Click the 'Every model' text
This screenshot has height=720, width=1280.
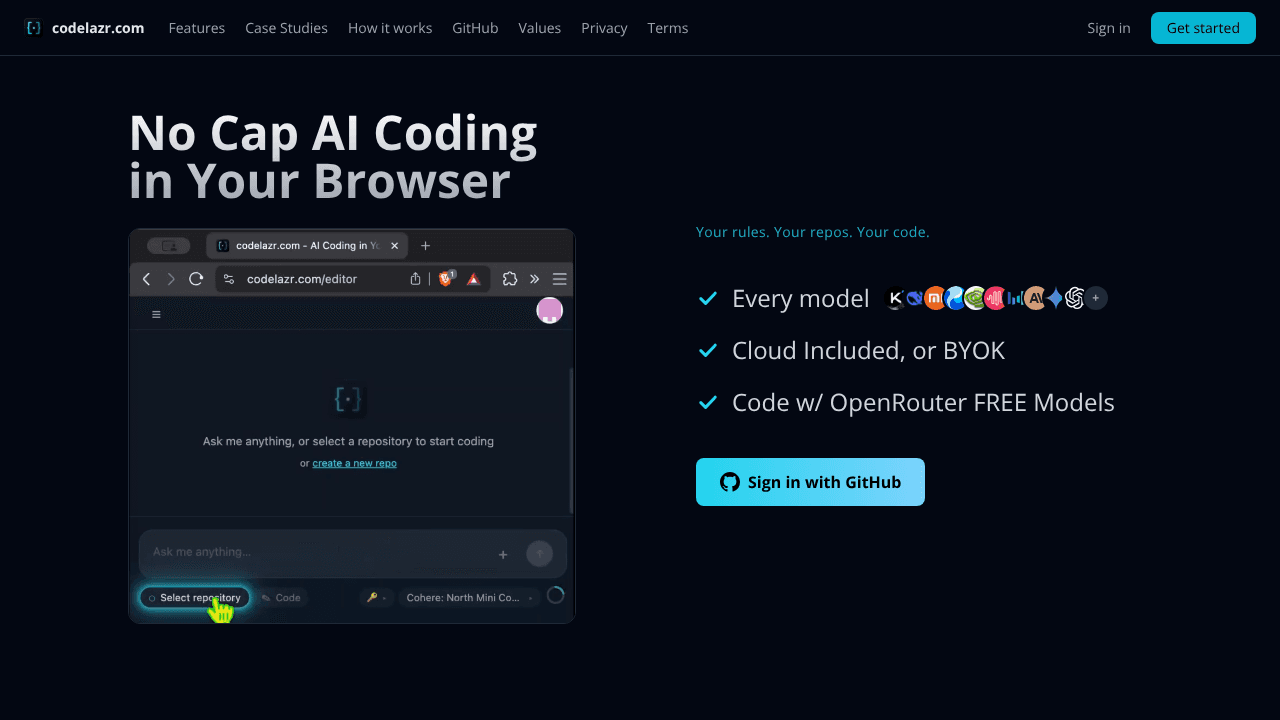click(x=801, y=298)
